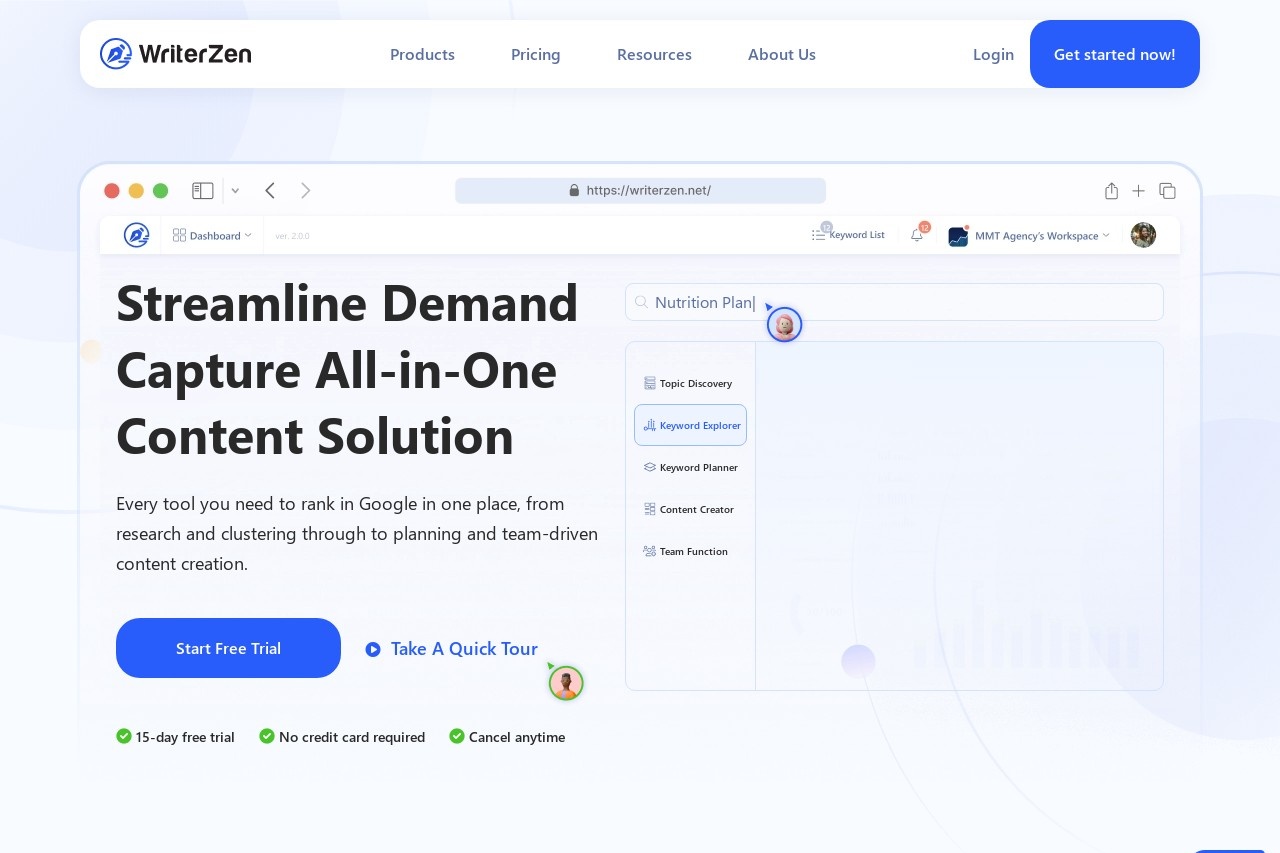Click the writerzen.net address bar

click(x=640, y=190)
